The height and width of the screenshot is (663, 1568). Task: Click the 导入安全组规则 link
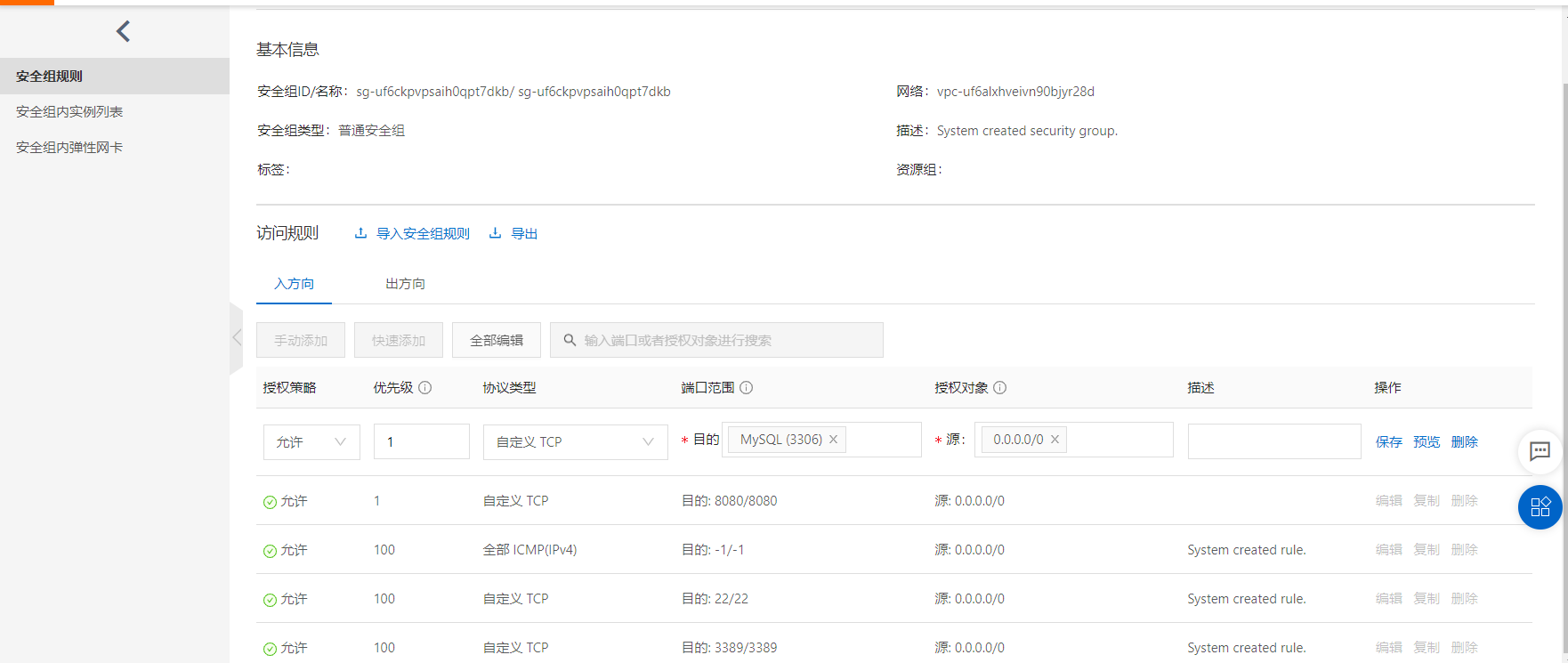click(423, 233)
